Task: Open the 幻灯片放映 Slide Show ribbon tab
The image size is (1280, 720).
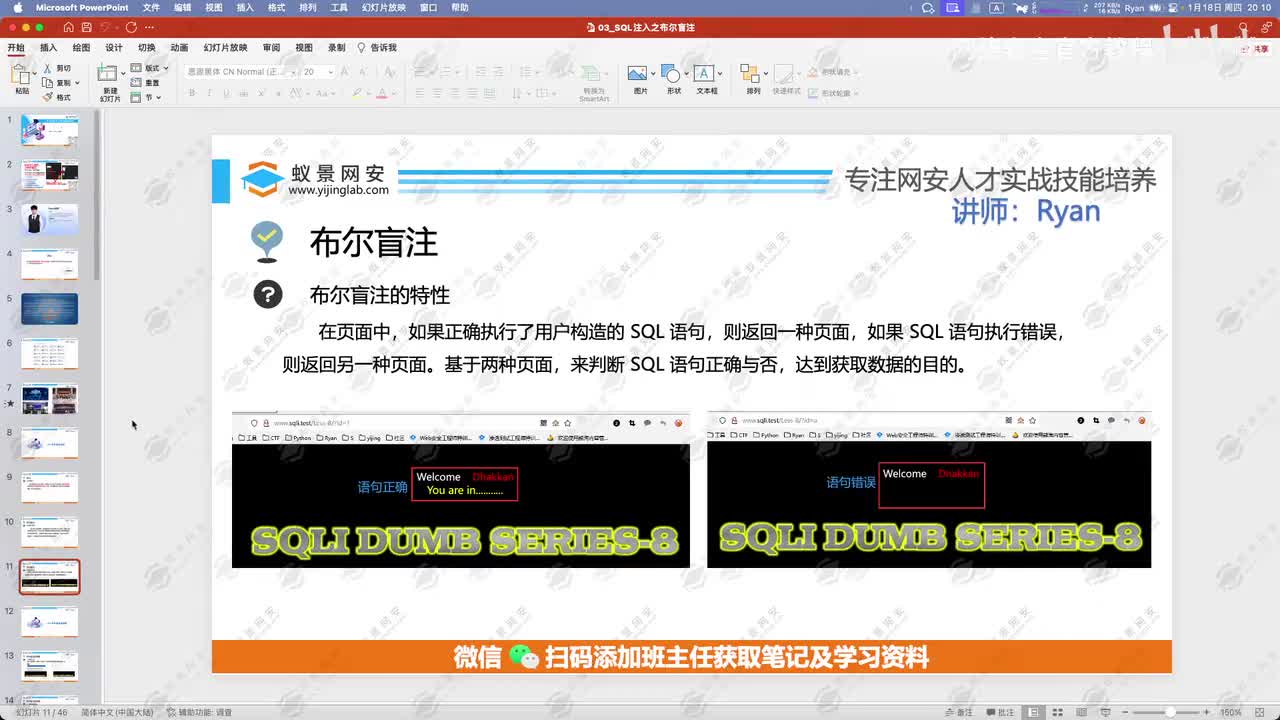Action: tap(225, 47)
